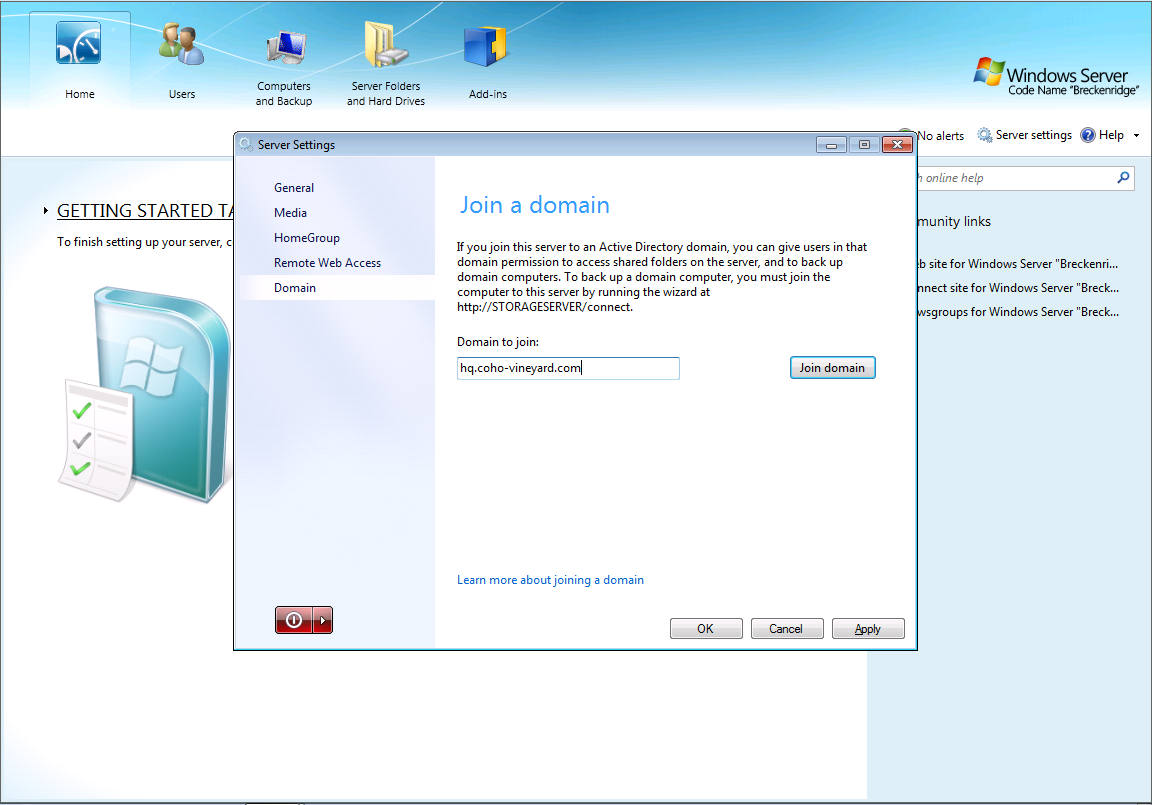
Task: Click Cancel in Server Settings
Action: pyautogui.click(x=787, y=629)
